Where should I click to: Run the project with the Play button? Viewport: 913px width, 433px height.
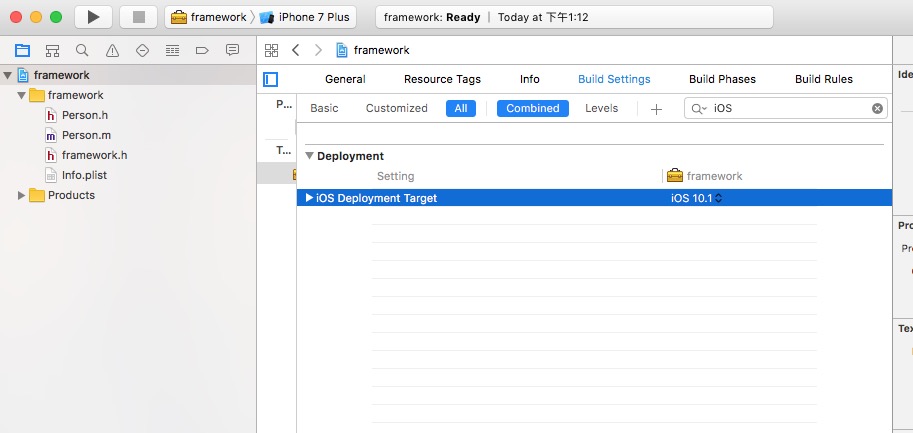pos(93,17)
